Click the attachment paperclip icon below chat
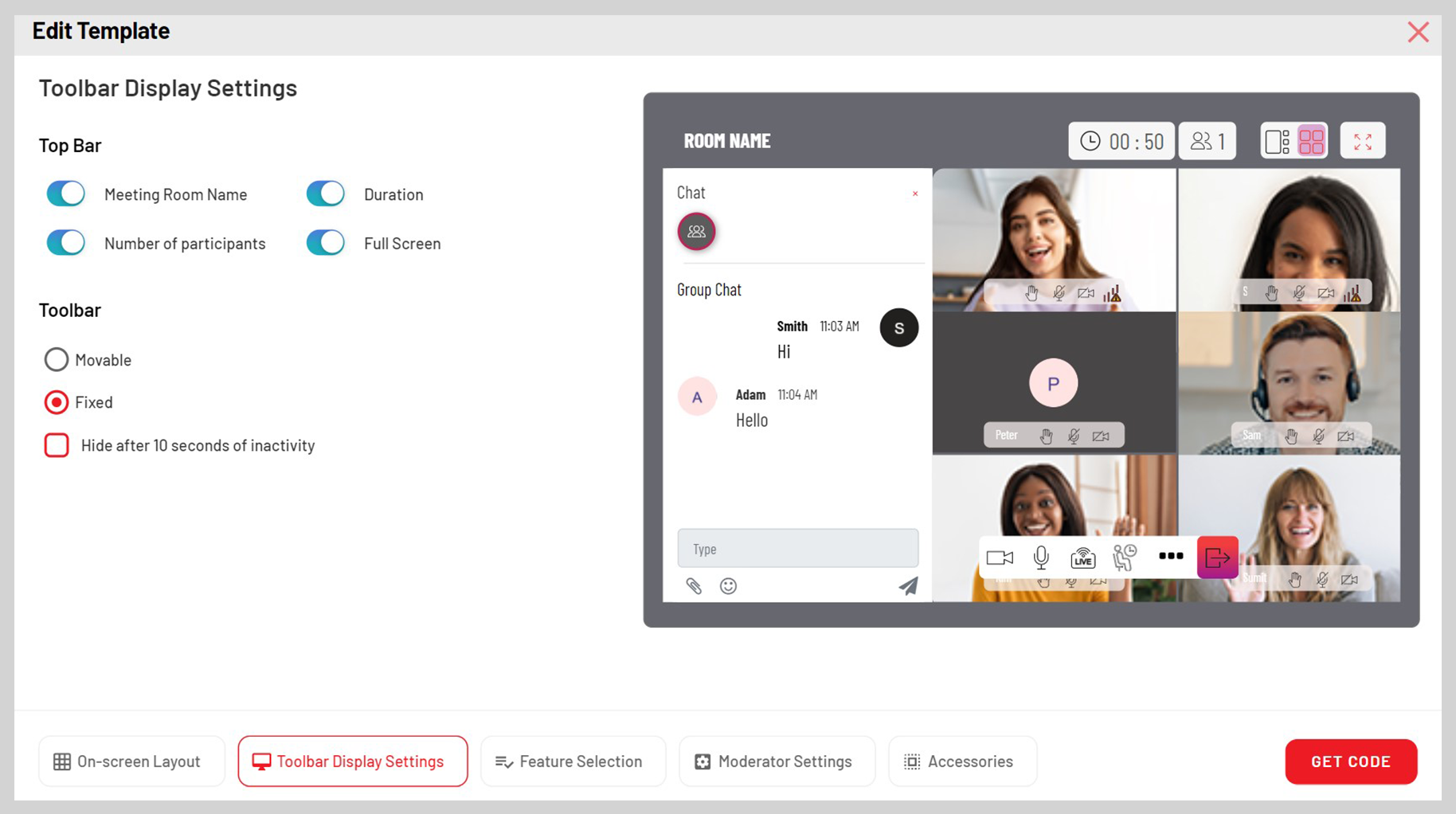The image size is (1456, 814). click(x=694, y=586)
